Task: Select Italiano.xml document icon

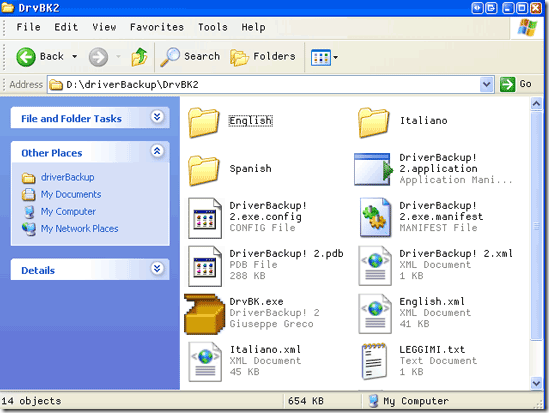Action: pyautogui.click(x=205, y=362)
